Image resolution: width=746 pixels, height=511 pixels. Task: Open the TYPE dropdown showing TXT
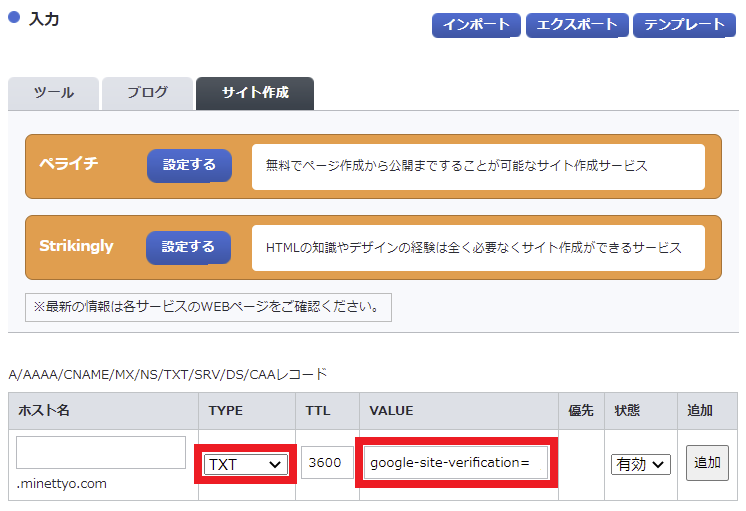point(245,464)
